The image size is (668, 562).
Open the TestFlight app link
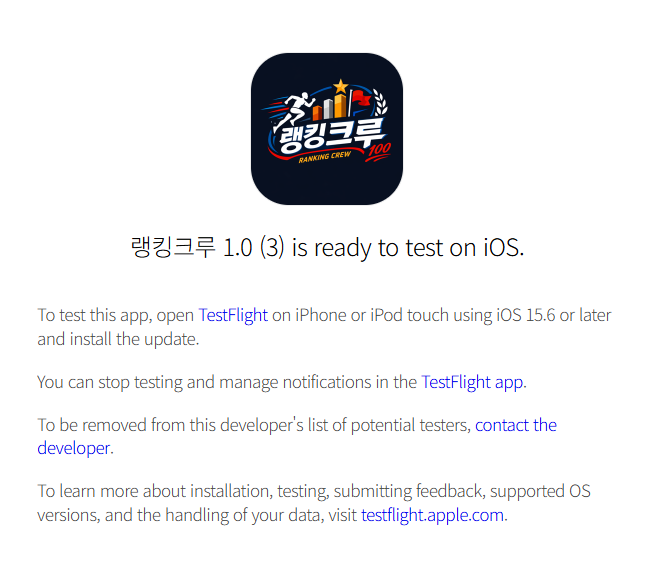tap(472, 382)
